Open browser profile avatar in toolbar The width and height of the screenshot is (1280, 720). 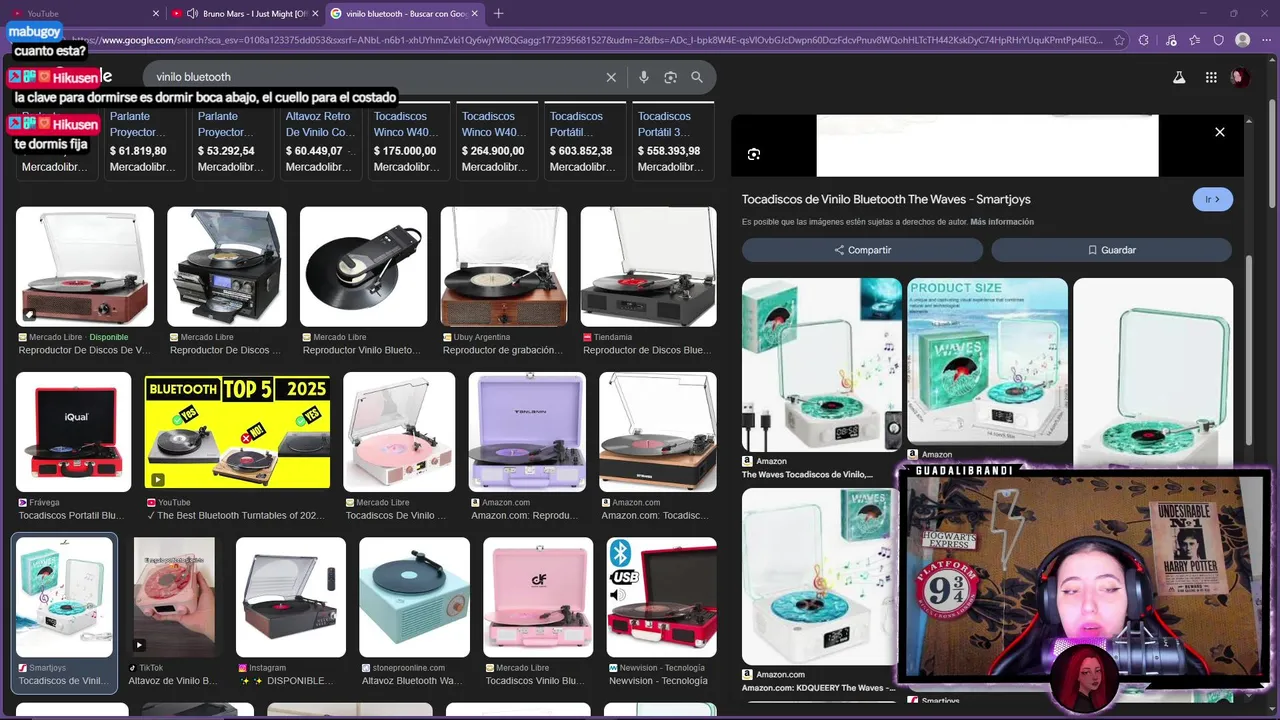(x=1242, y=40)
